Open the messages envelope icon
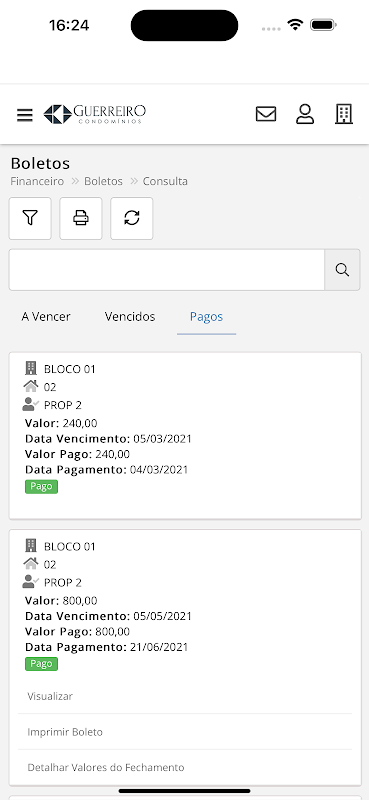369x800 pixels. coord(266,114)
